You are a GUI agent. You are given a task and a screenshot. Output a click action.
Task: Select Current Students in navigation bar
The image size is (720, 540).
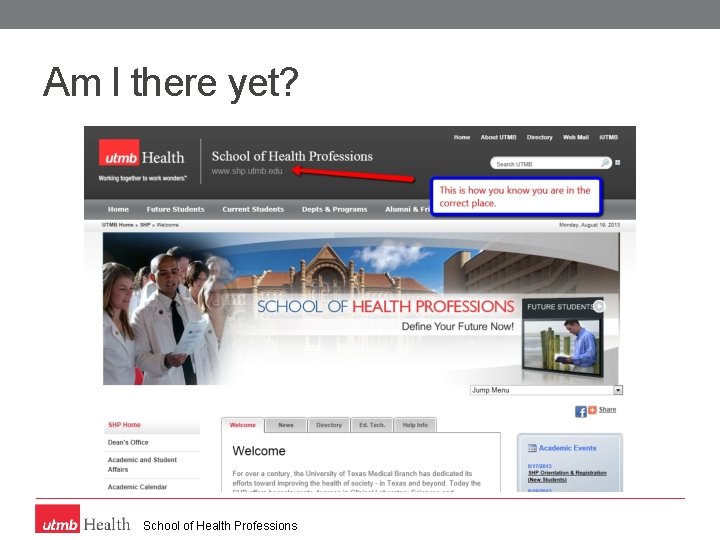253,209
